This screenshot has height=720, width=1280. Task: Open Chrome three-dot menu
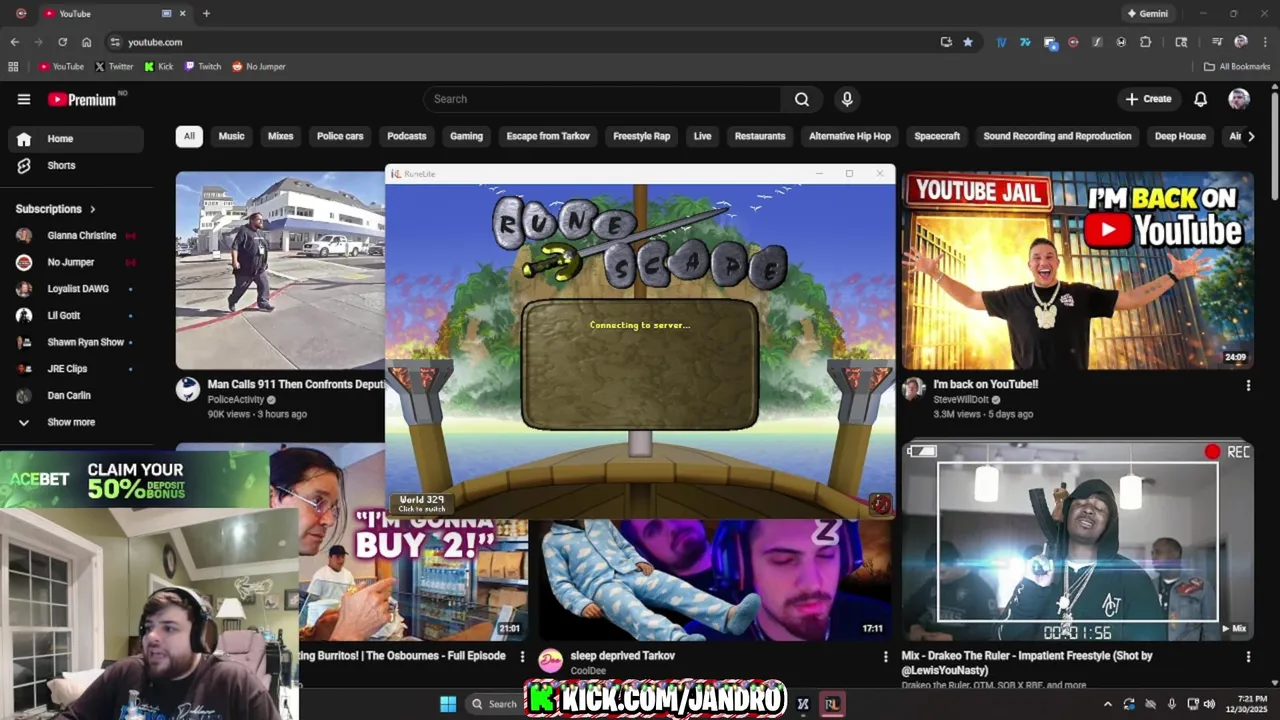click(x=1265, y=42)
